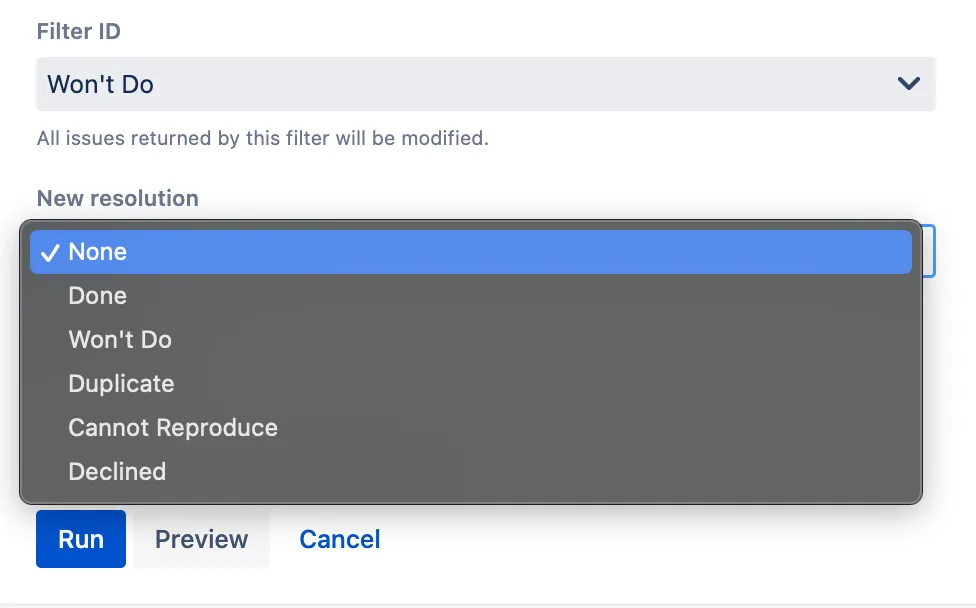This screenshot has height=608, width=976.
Task: Click the Preview button
Action: pyautogui.click(x=201, y=539)
